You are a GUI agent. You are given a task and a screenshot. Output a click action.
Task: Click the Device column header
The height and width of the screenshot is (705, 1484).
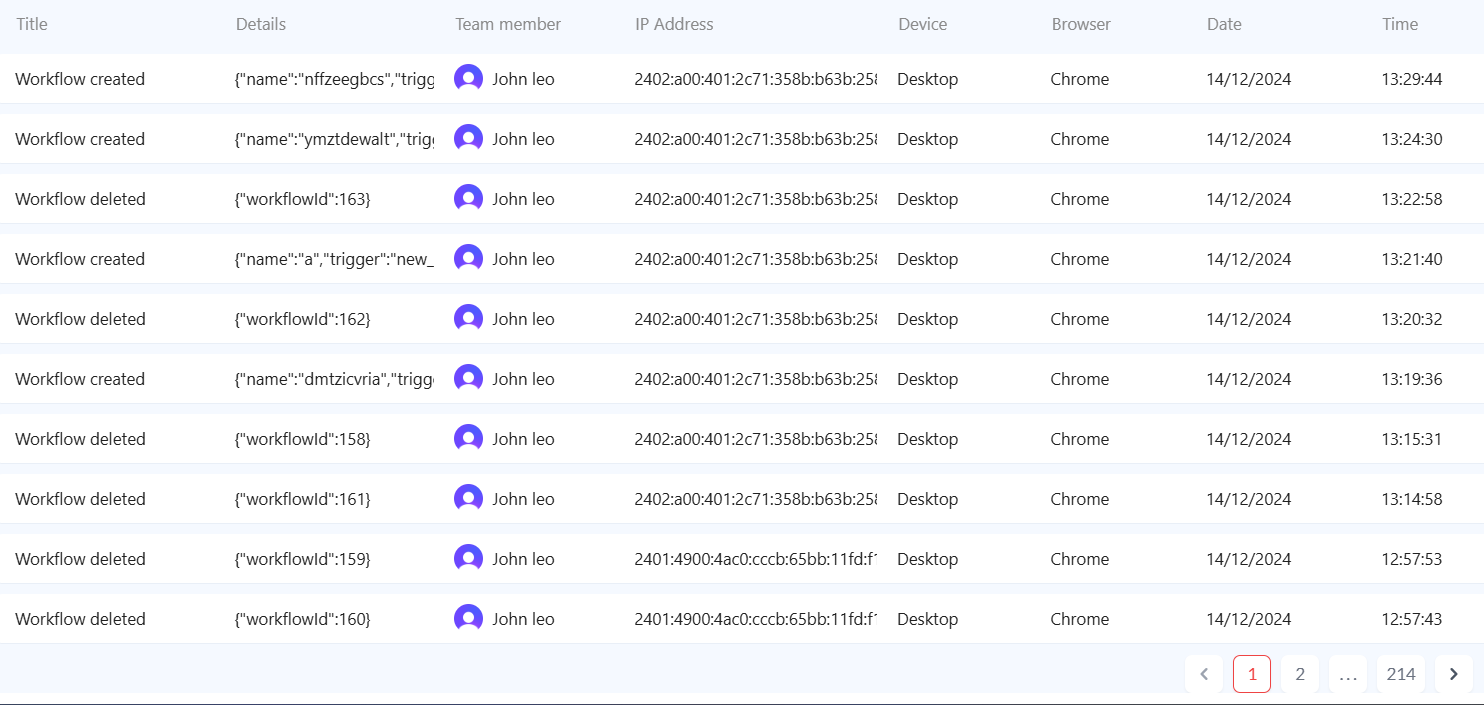click(922, 24)
